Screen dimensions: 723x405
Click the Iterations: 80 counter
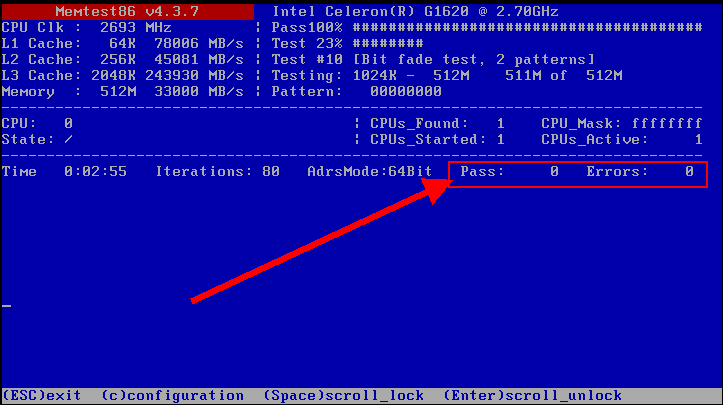coord(217,172)
